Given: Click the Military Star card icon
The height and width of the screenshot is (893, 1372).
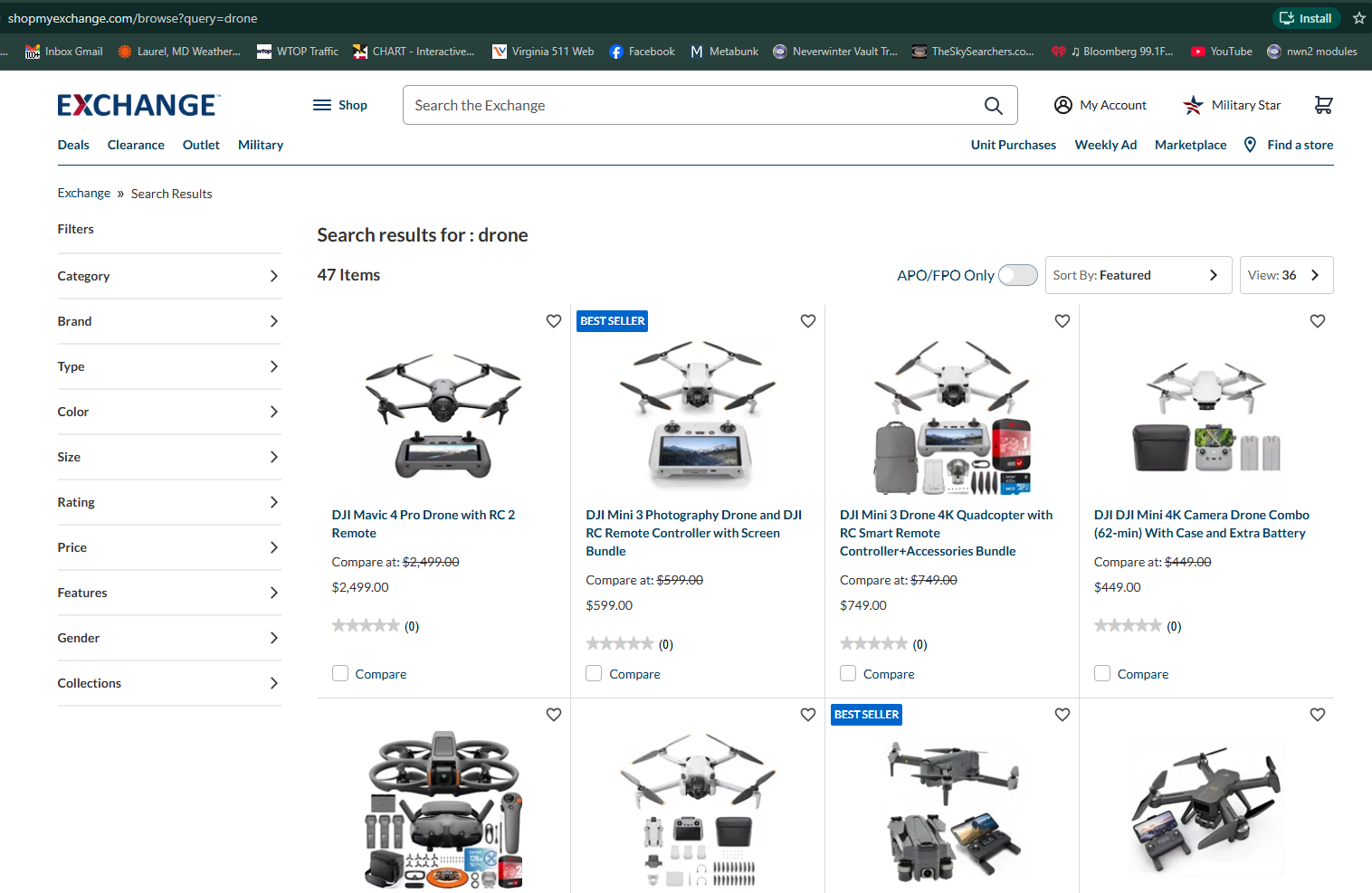Looking at the screenshot, I should (x=1194, y=105).
